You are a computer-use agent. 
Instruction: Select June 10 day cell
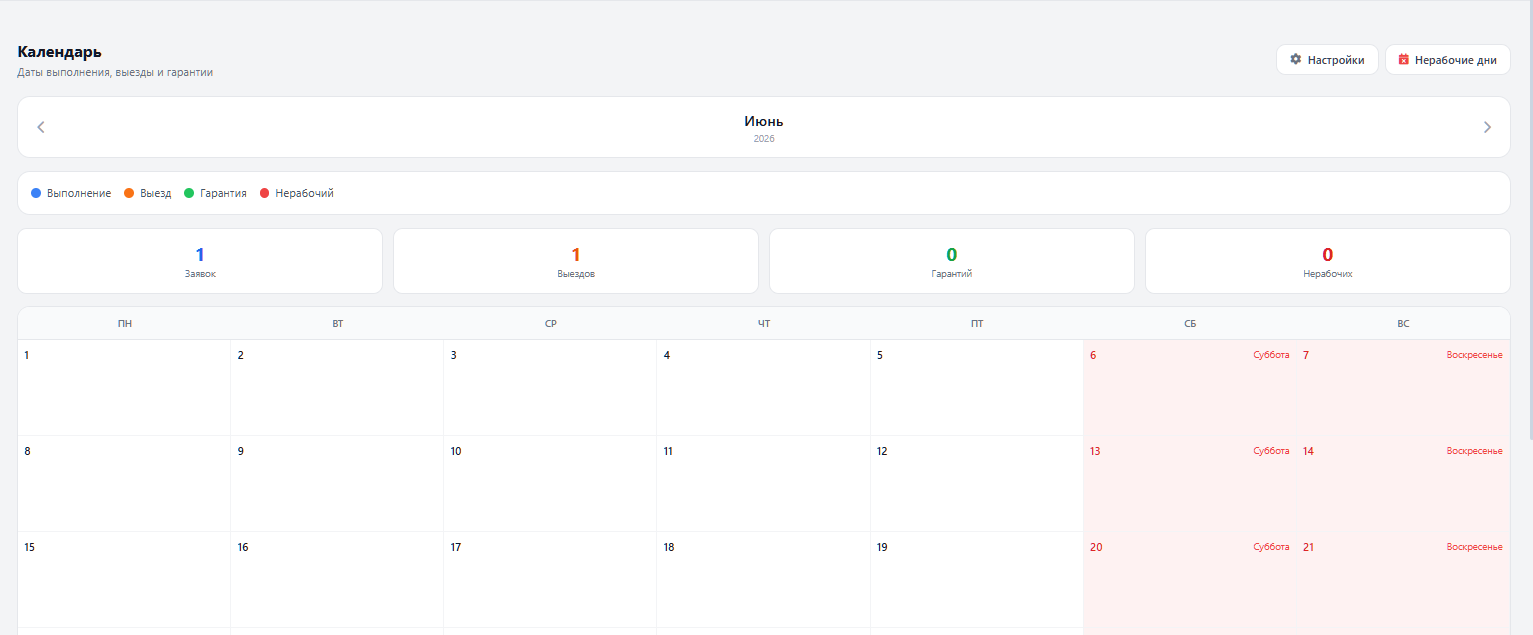pyautogui.click(x=551, y=484)
